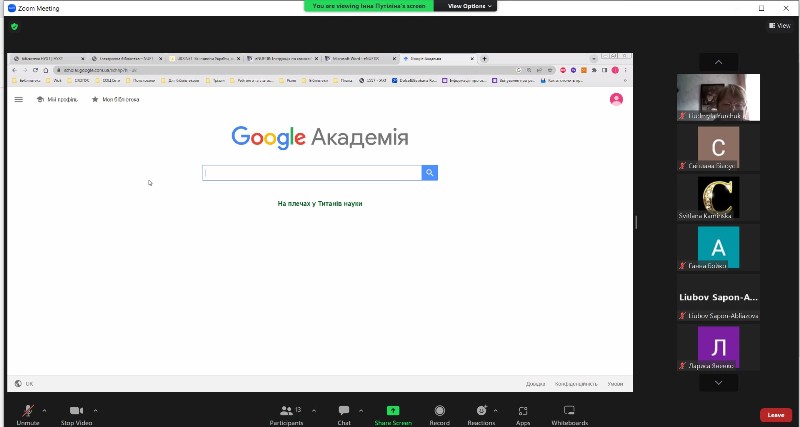Open 'Мій профіль' link
Image resolution: width=800 pixels, height=427 pixels.
point(58,99)
